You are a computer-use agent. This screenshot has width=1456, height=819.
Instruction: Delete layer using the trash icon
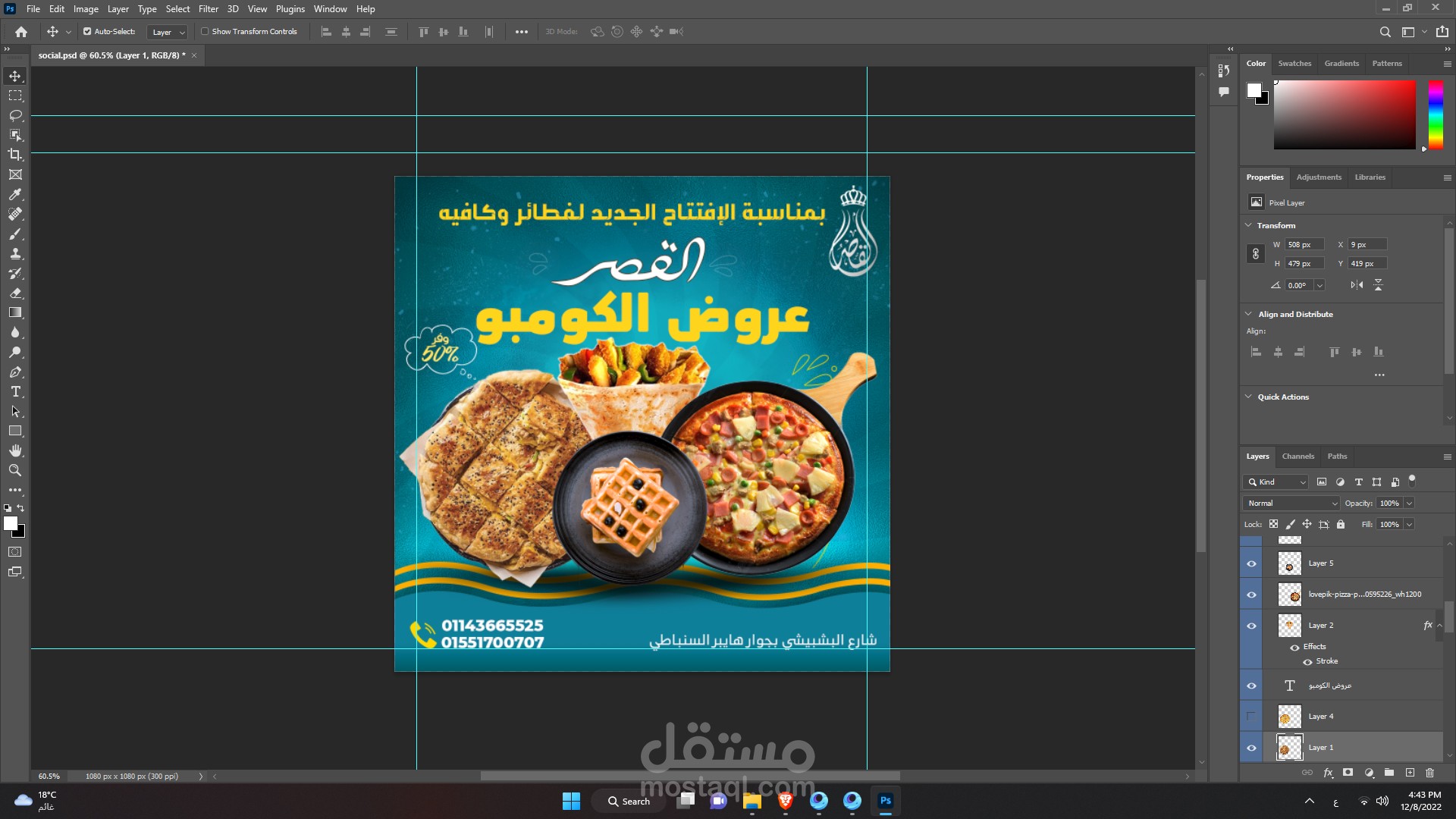pyautogui.click(x=1430, y=773)
